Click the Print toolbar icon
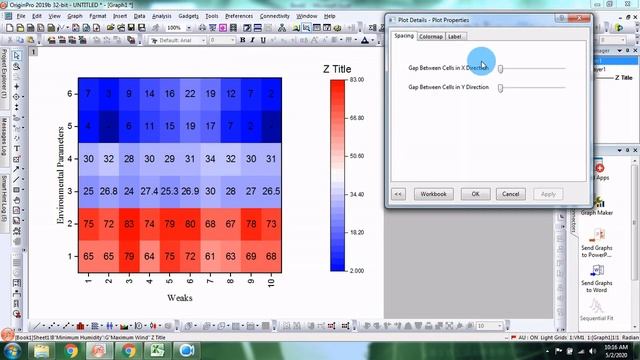 [x=202, y=28]
